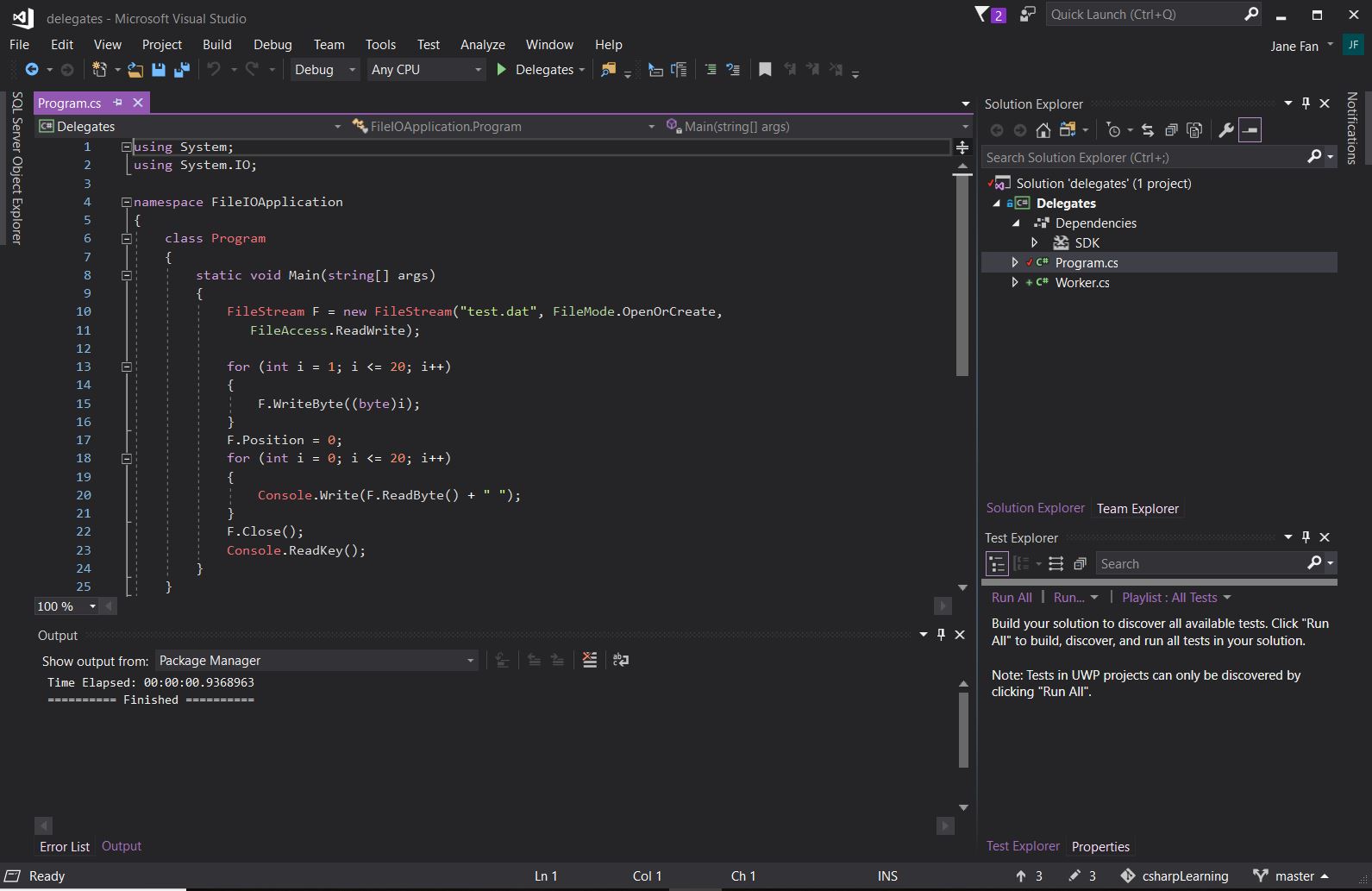Click the Undo arrow in the toolbar
This screenshot has width=1372, height=891.
click(214, 70)
